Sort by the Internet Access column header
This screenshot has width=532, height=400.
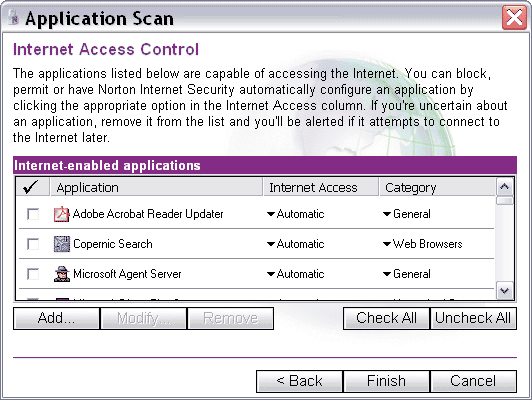pyautogui.click(x=321, y=187)
